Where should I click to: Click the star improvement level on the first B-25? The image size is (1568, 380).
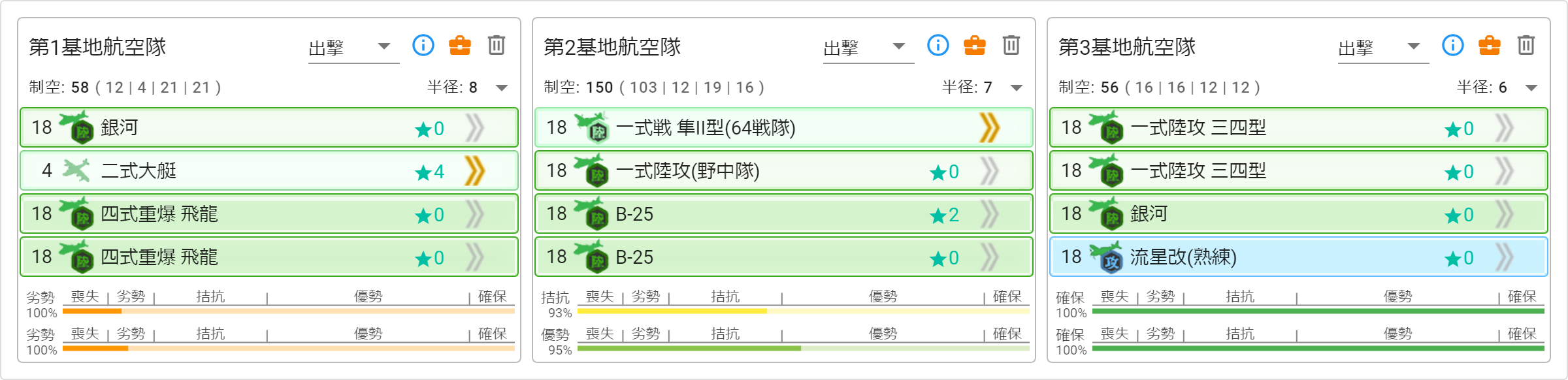click(945, 215)
